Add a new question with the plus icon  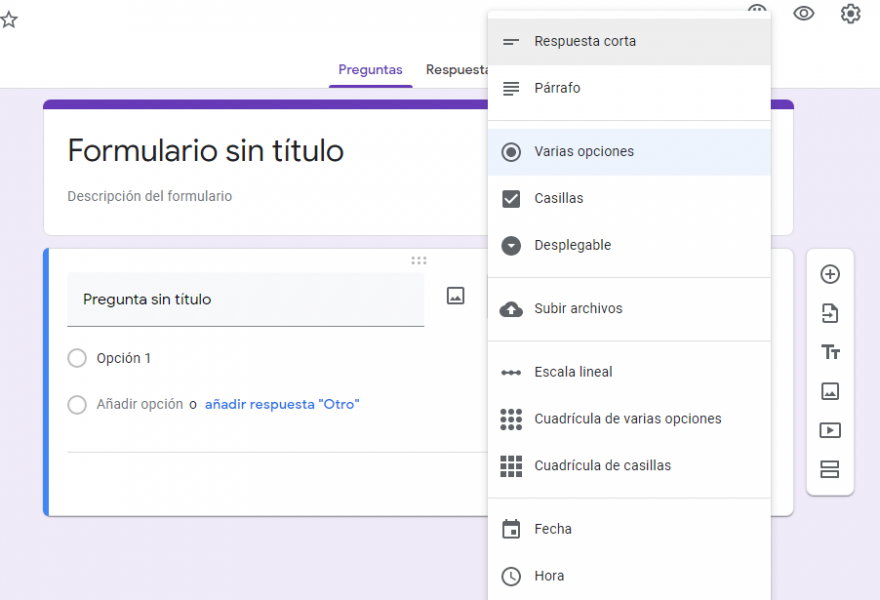(x=830, y=274)
